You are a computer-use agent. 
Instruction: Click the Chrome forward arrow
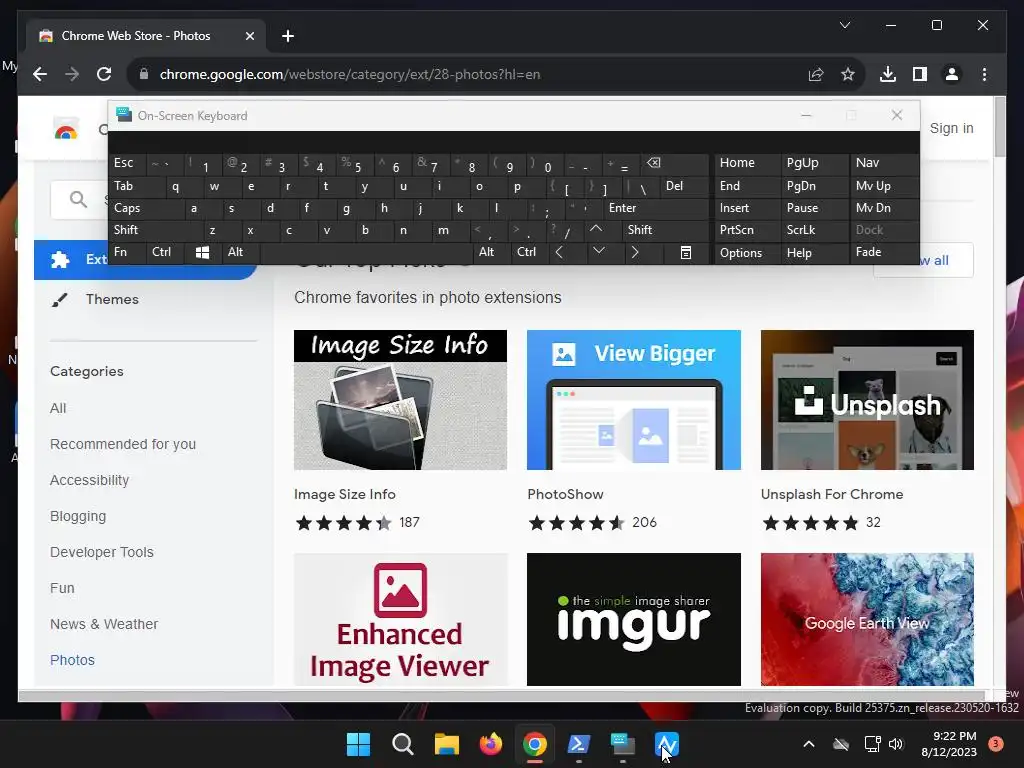[72, 74]
